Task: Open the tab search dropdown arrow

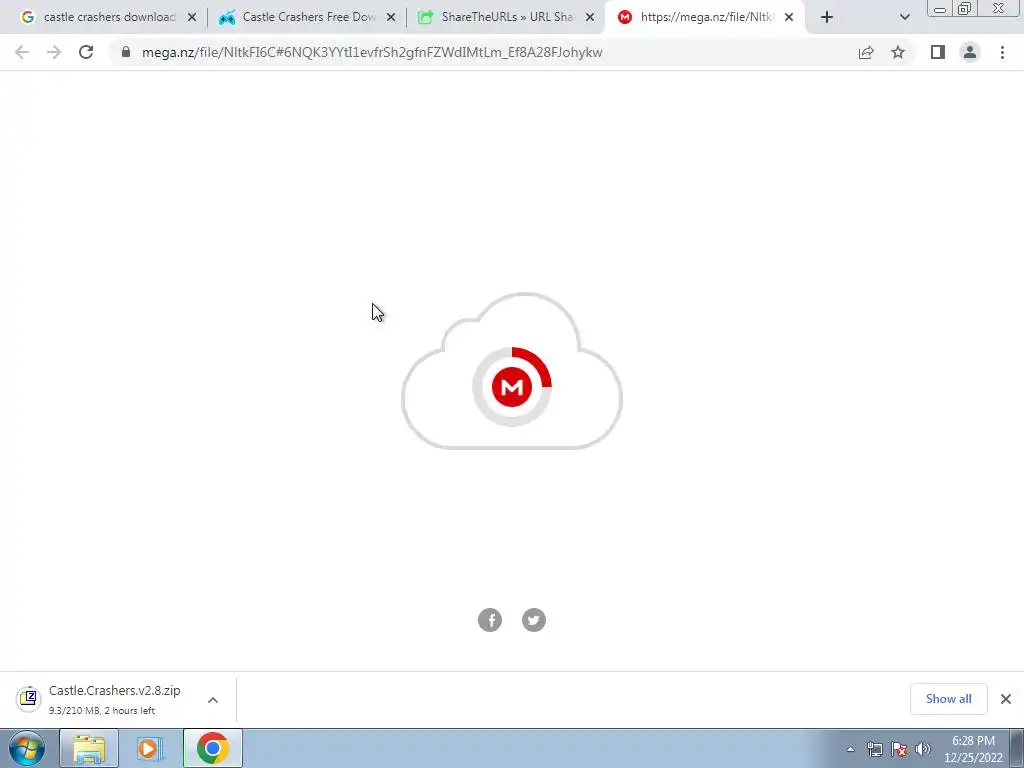Action: (x=904, y=18)
